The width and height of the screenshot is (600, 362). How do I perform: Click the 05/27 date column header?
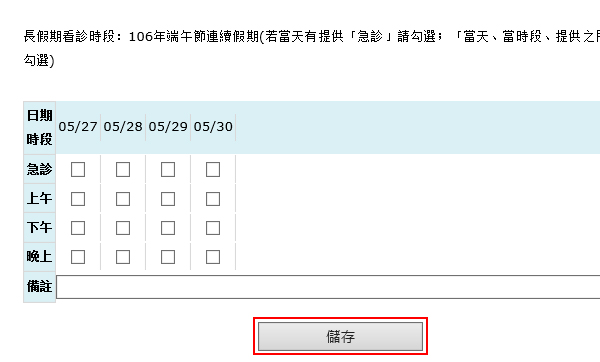point(78,127)
